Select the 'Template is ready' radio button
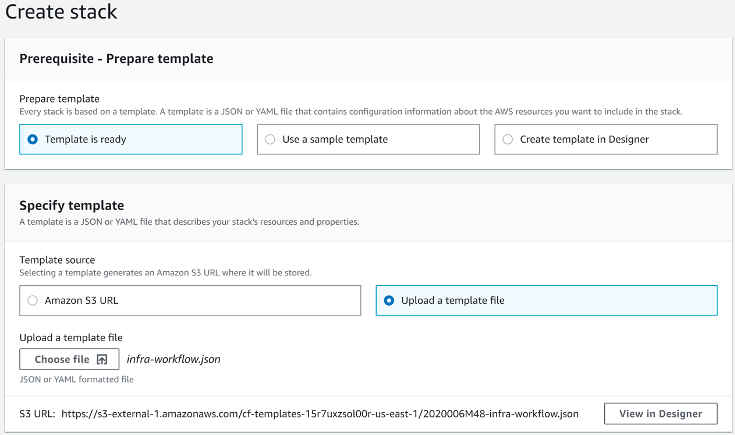Viewport: 735px width, 435px height. 131,139
